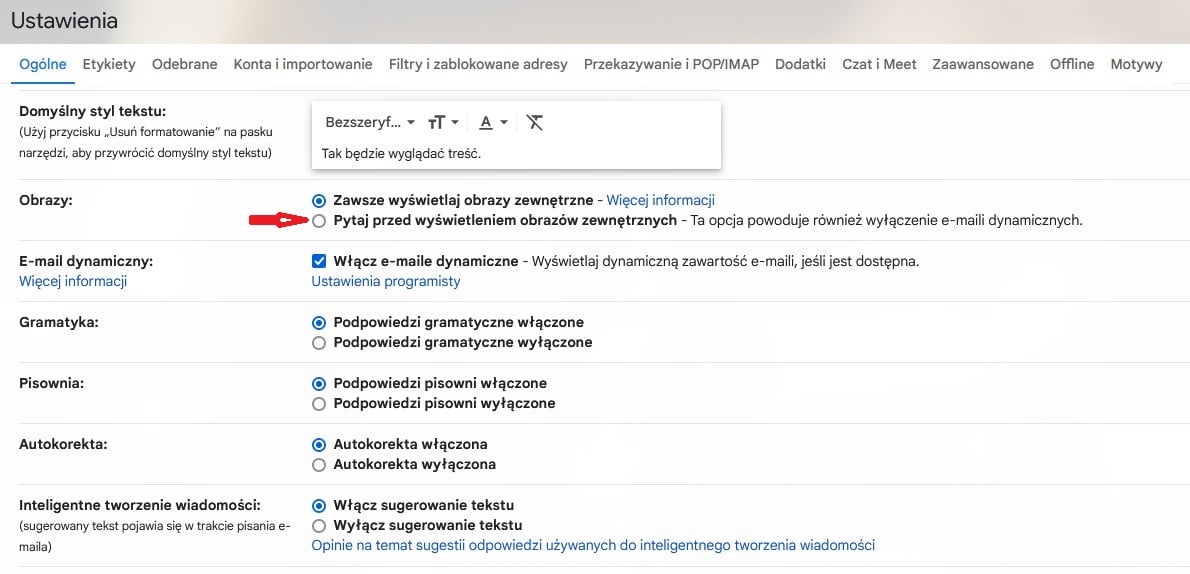Choose Autokorekta wyłączona radio button
Image resolution: width=1190 pixels, height=574 pixels.
[319, 464]
